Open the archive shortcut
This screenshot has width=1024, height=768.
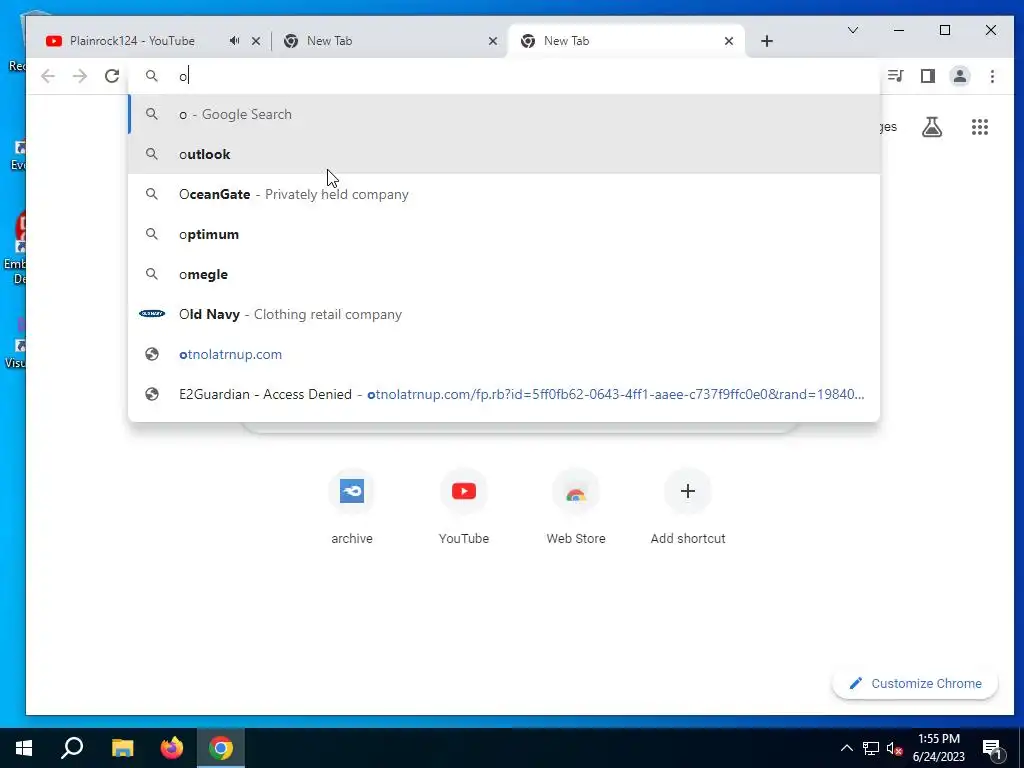(x=351, y=507)
